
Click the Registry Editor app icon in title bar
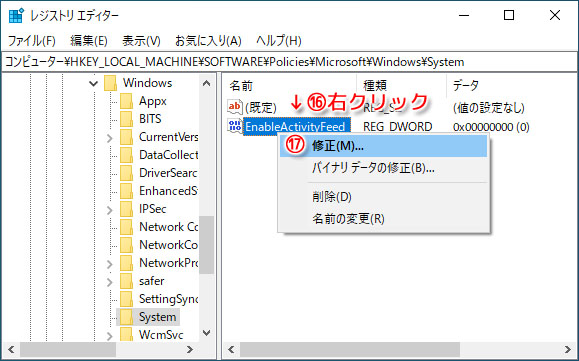tap(16, 16)
